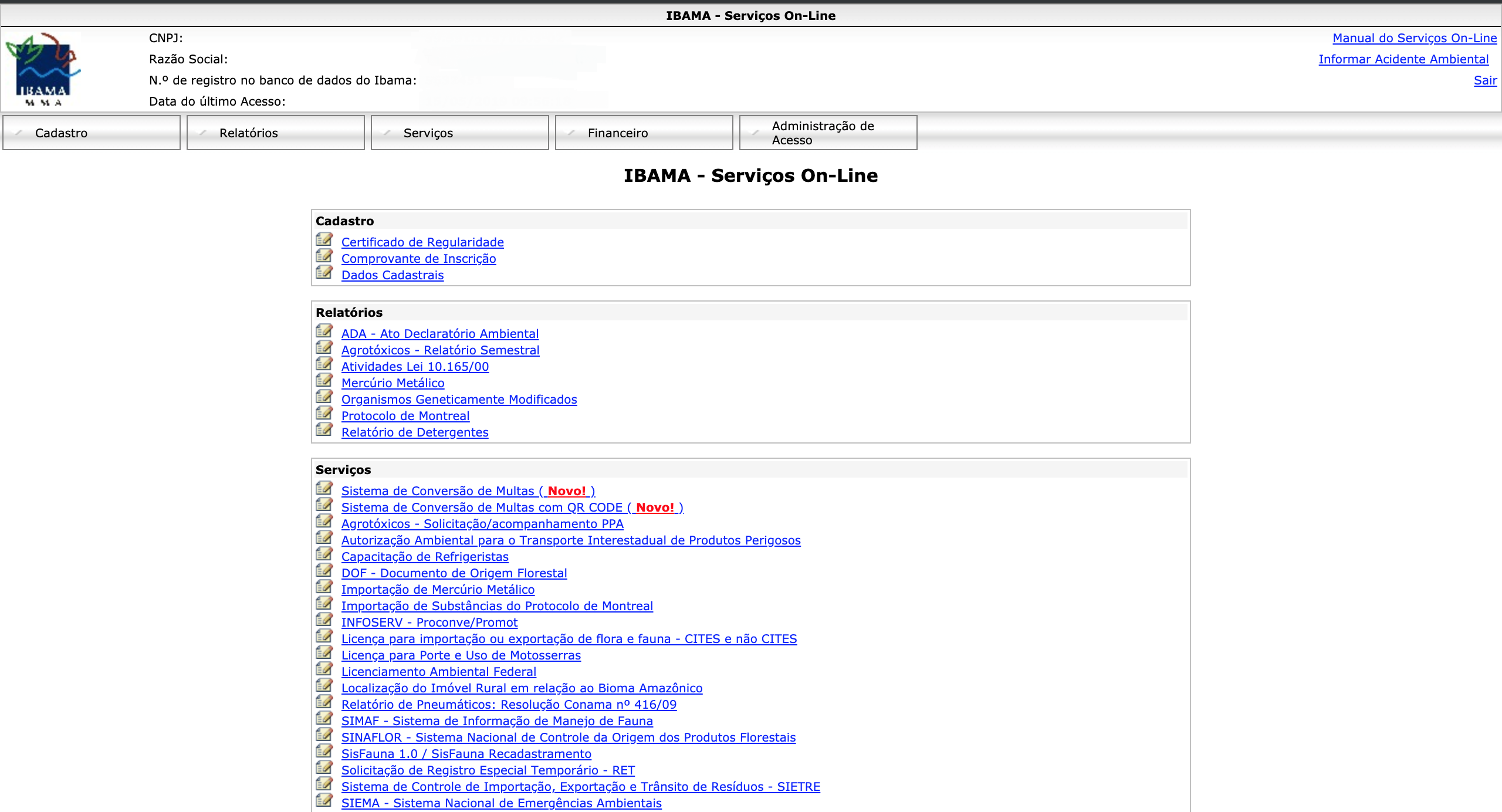
Task: Open SINAFLOR Sistema Nacional de Controle link
Action: [569, 737]
